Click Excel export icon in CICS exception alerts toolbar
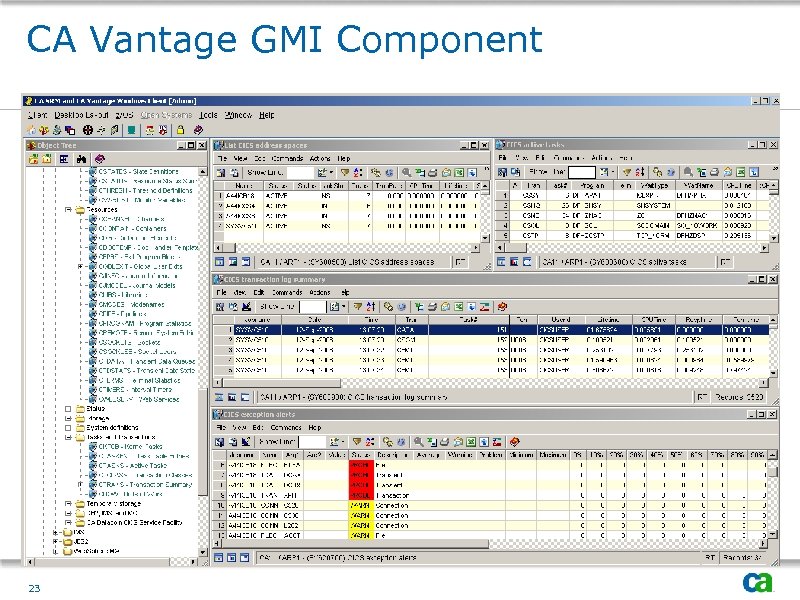The image size is (800, 600). 471,442
